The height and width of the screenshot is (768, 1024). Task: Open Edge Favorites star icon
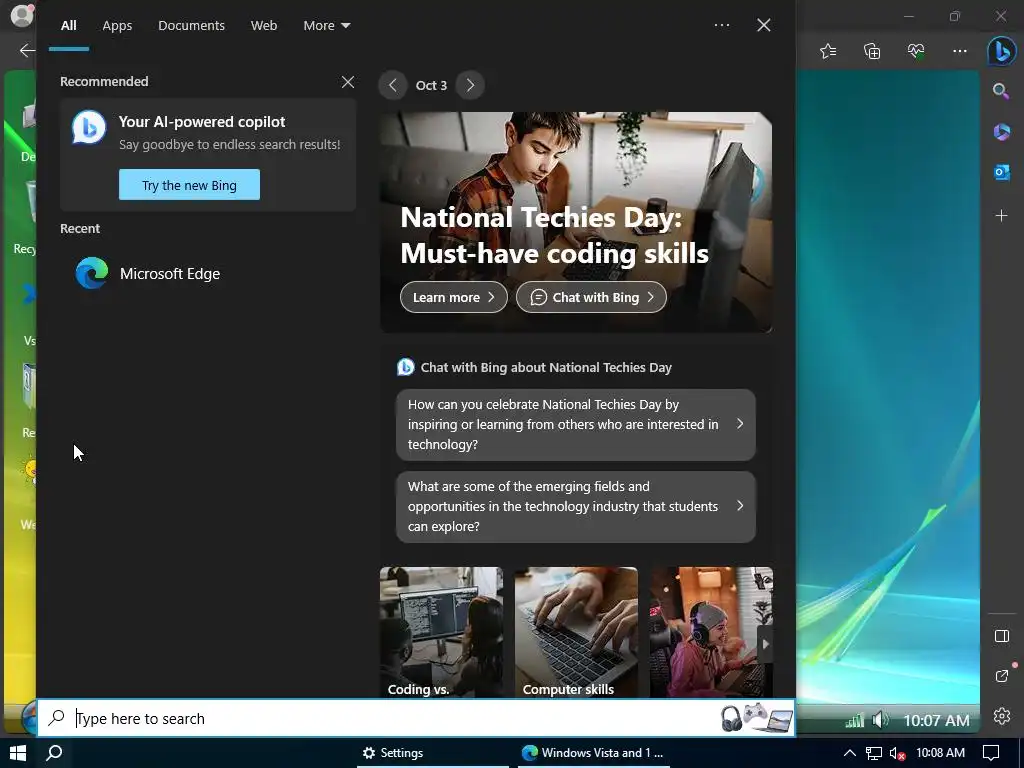coord(828,51)
